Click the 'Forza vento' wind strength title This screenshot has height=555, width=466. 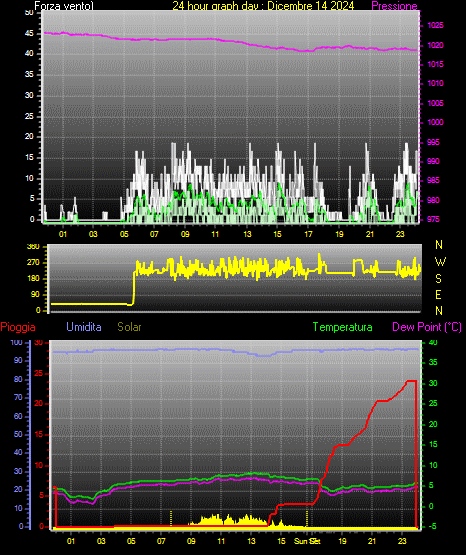pos(64,6)
